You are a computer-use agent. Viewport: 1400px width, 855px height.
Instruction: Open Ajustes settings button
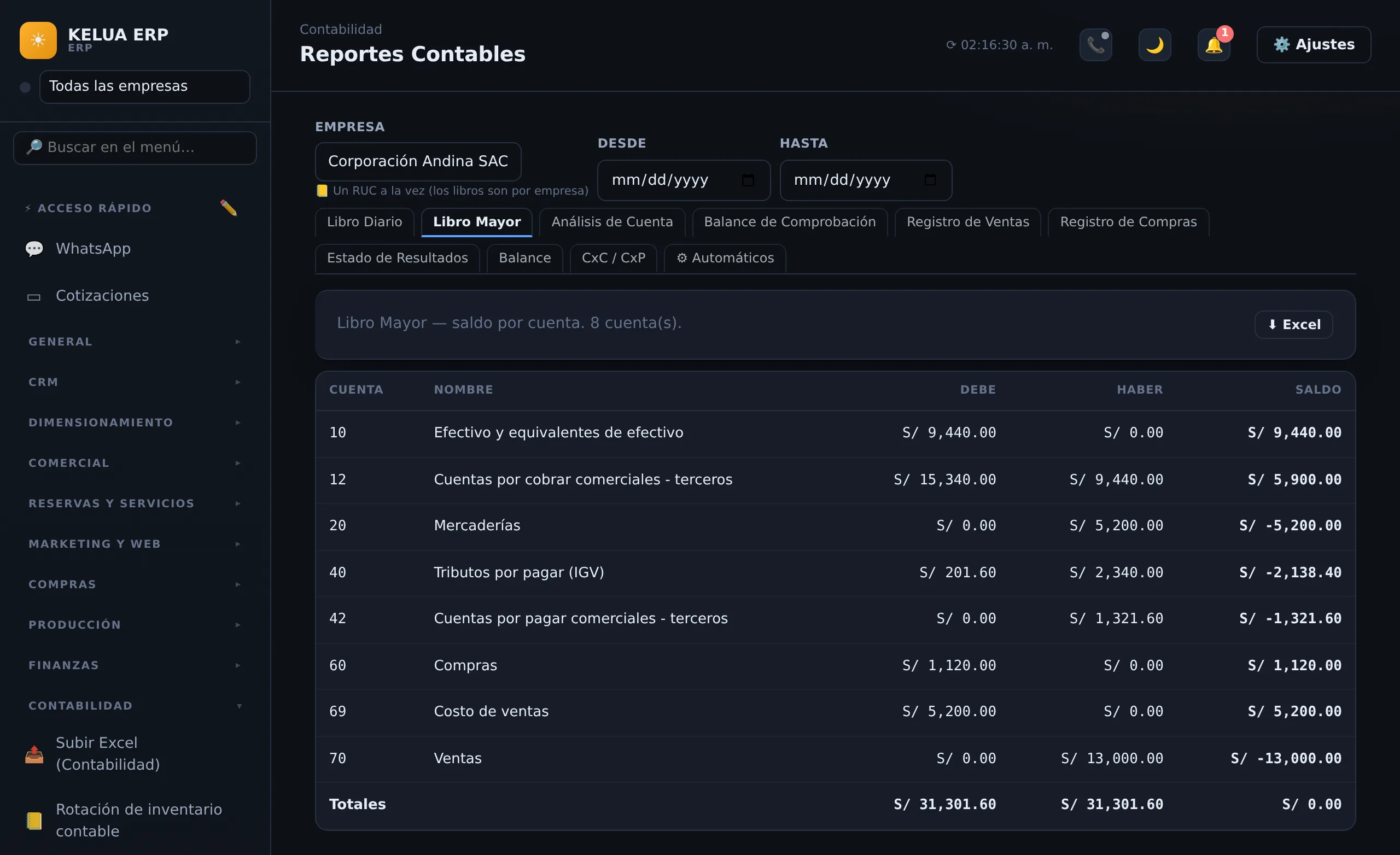1314,44
